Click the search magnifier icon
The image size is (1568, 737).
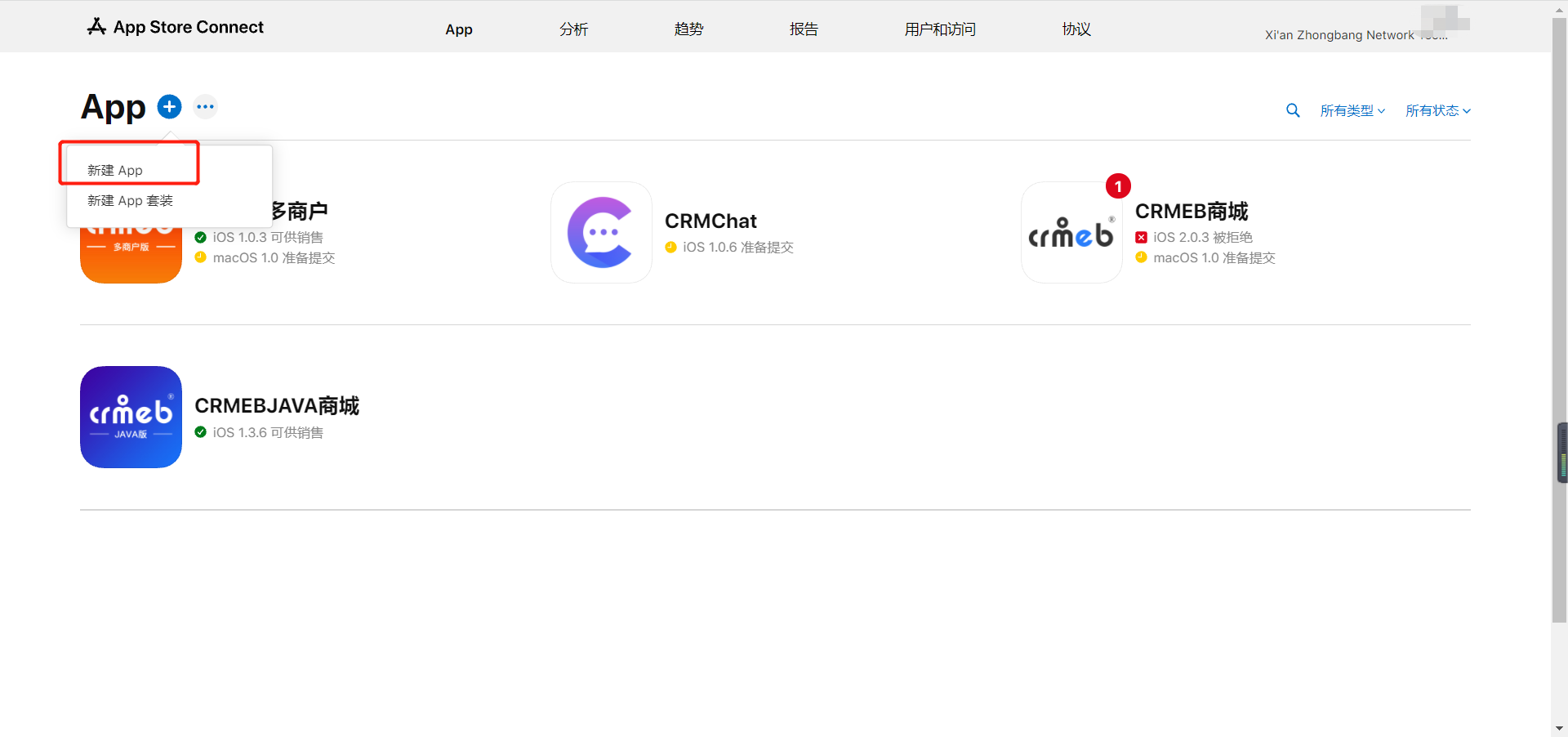click(1293, 110)
